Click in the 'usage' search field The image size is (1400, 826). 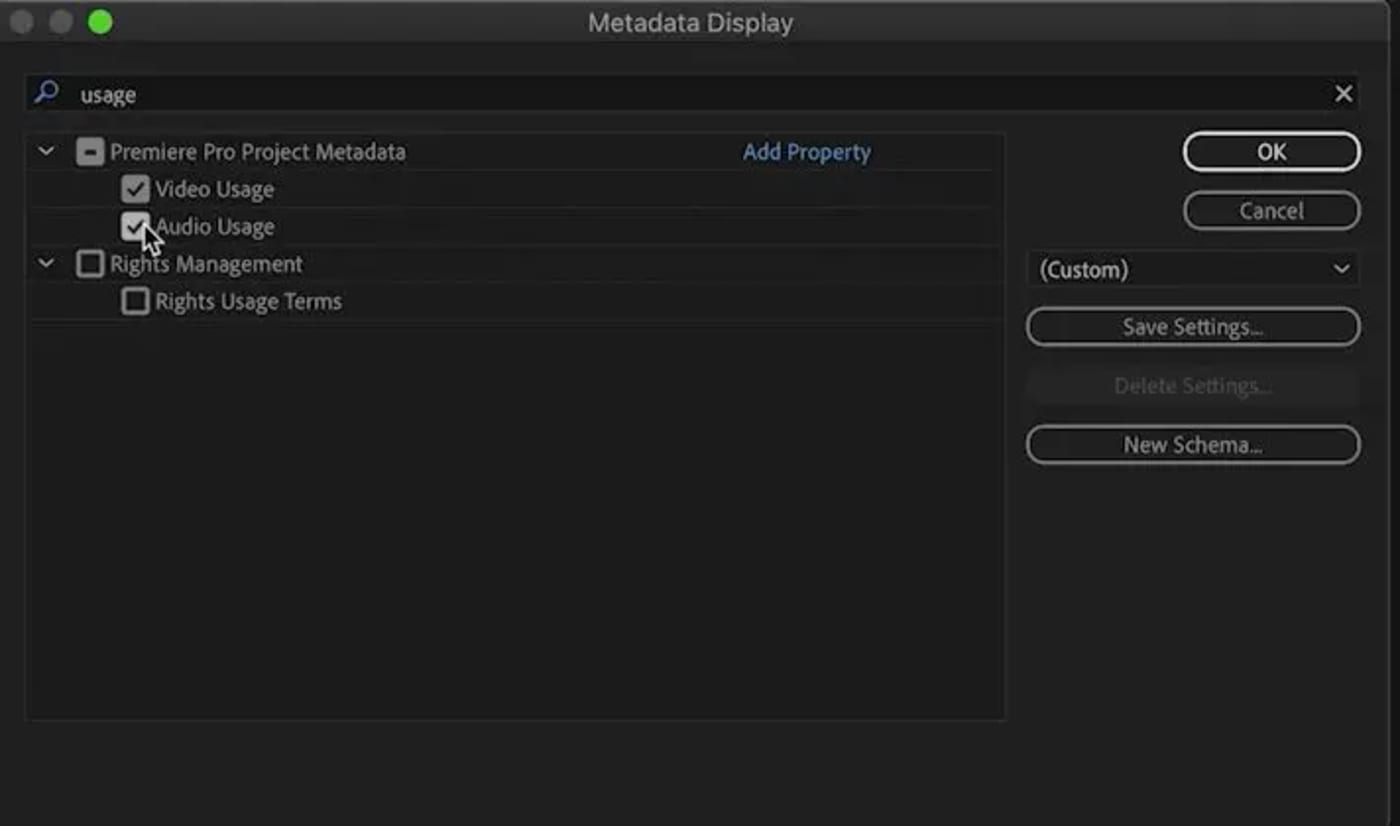coord(600,95)
